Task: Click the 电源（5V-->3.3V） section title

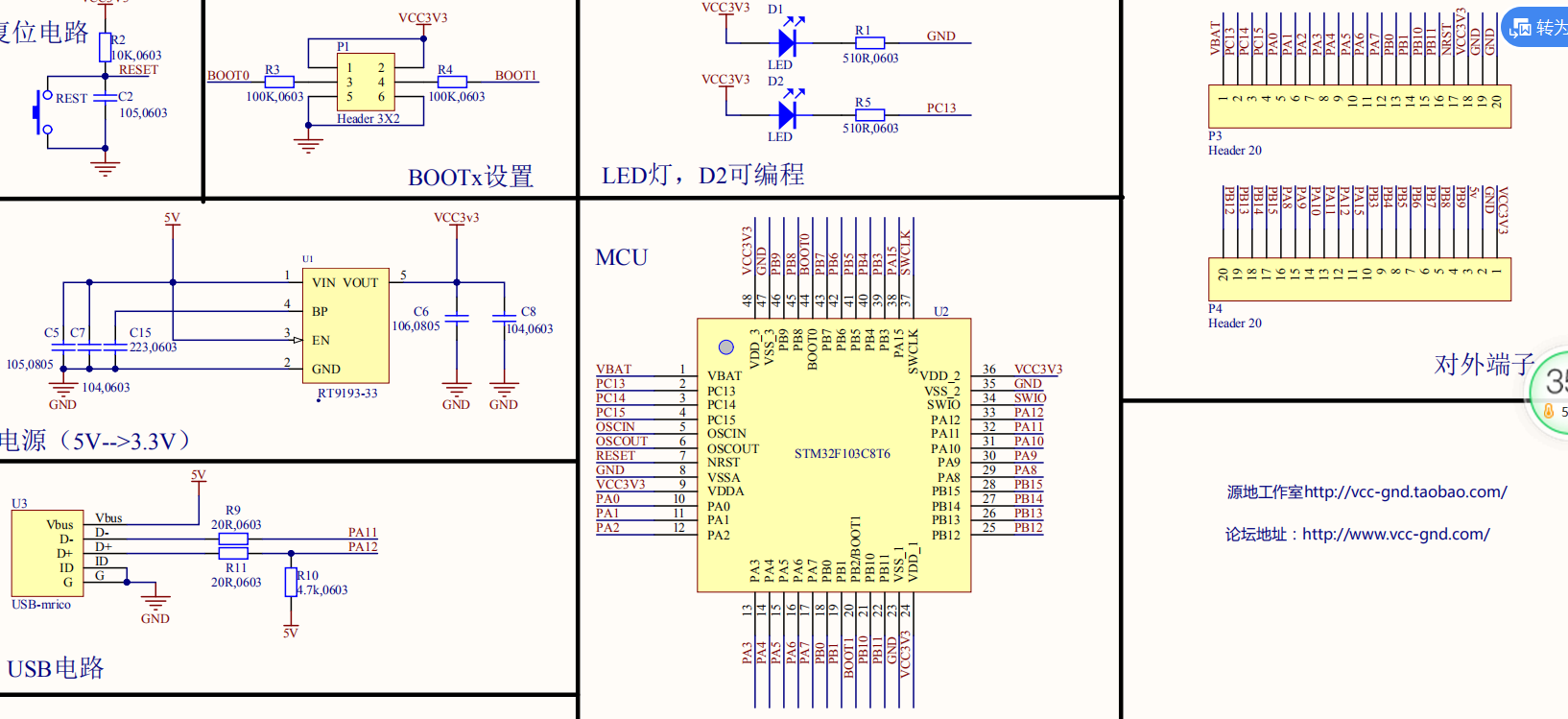Action: [96, 441]
